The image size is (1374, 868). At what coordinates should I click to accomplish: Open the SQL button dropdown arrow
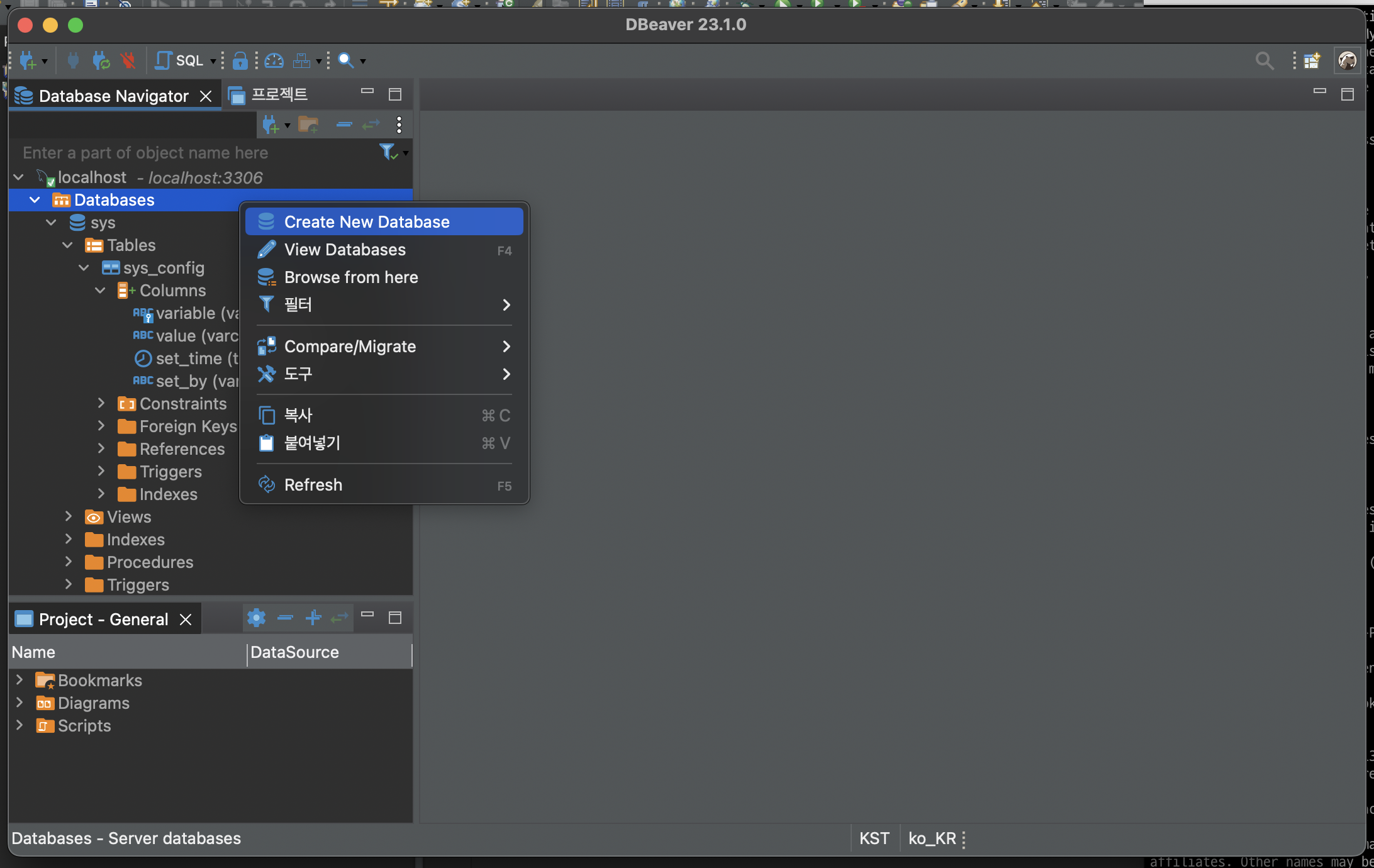213,61
